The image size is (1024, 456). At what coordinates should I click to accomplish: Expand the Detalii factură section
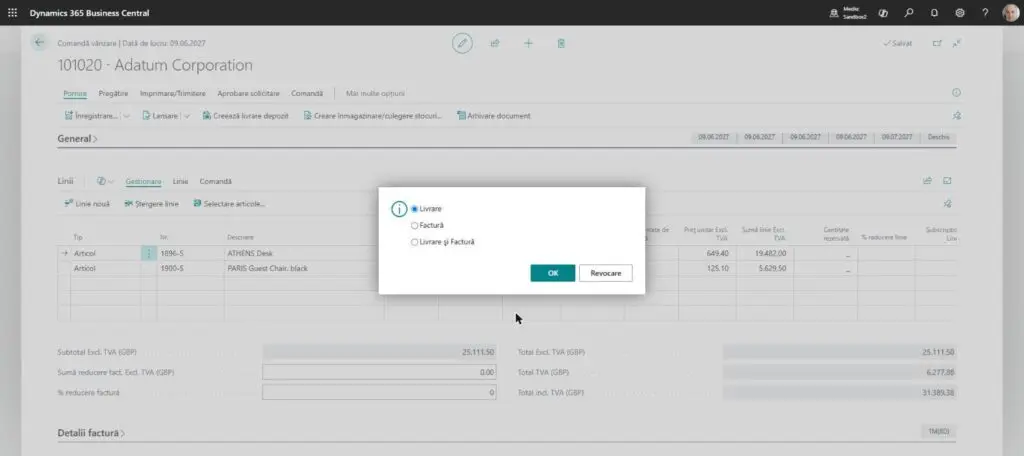[91, 433]
